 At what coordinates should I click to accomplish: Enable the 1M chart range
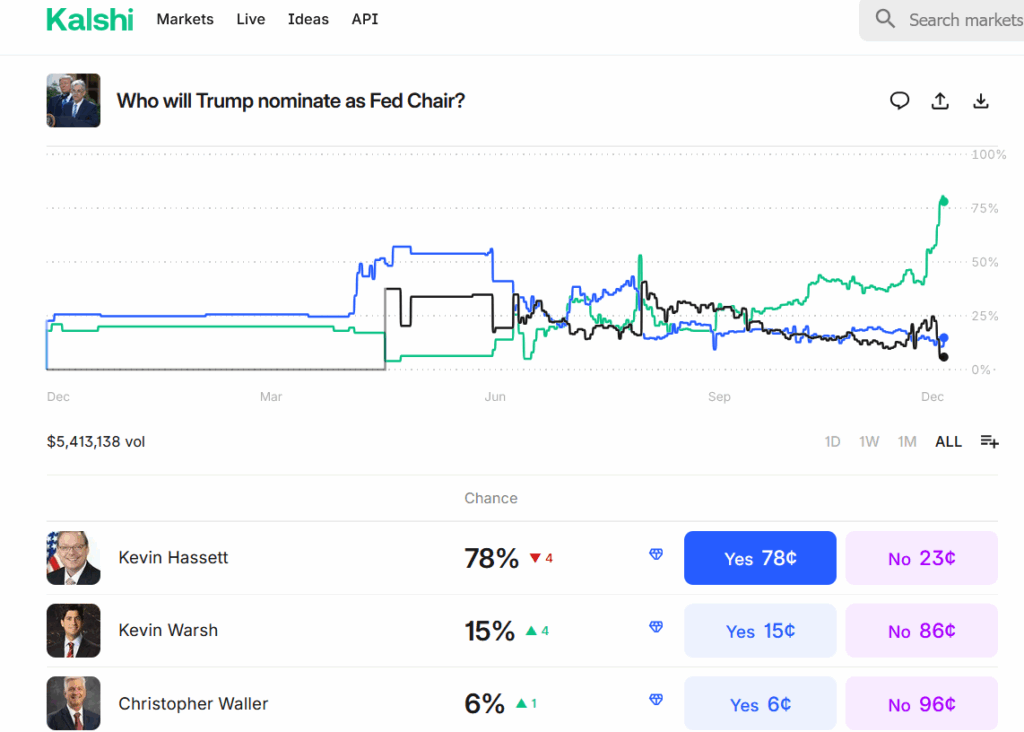pyautogui.click(x=907, y=441)
